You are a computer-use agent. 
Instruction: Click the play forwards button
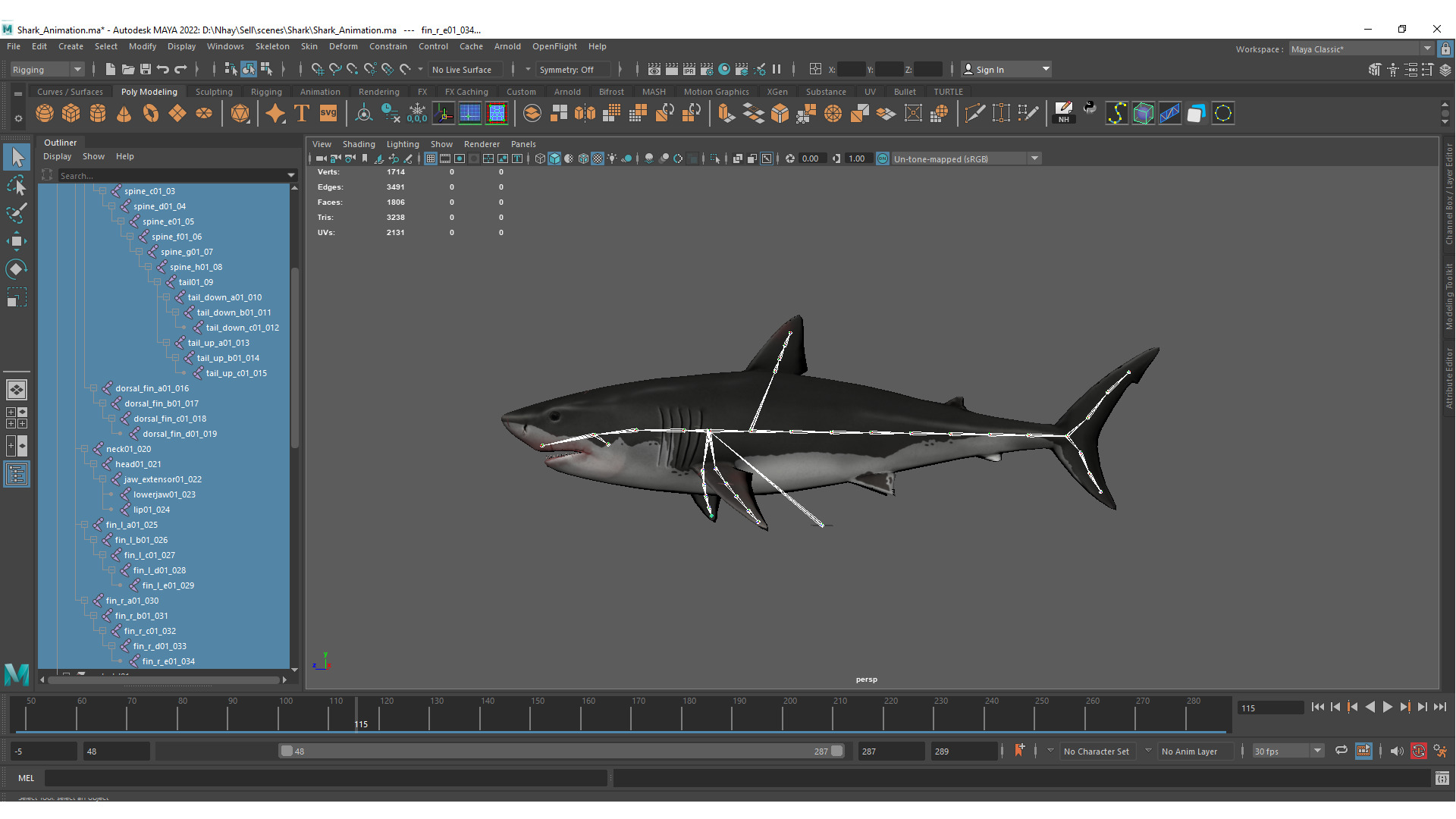1387,707
